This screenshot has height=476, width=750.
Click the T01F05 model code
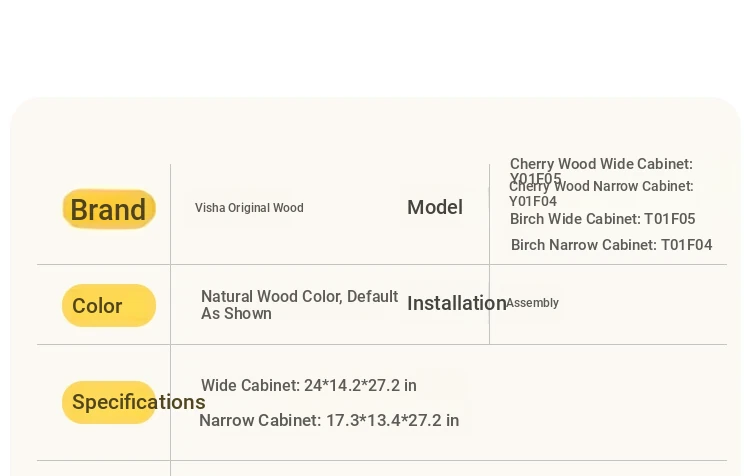pos(670,219)
